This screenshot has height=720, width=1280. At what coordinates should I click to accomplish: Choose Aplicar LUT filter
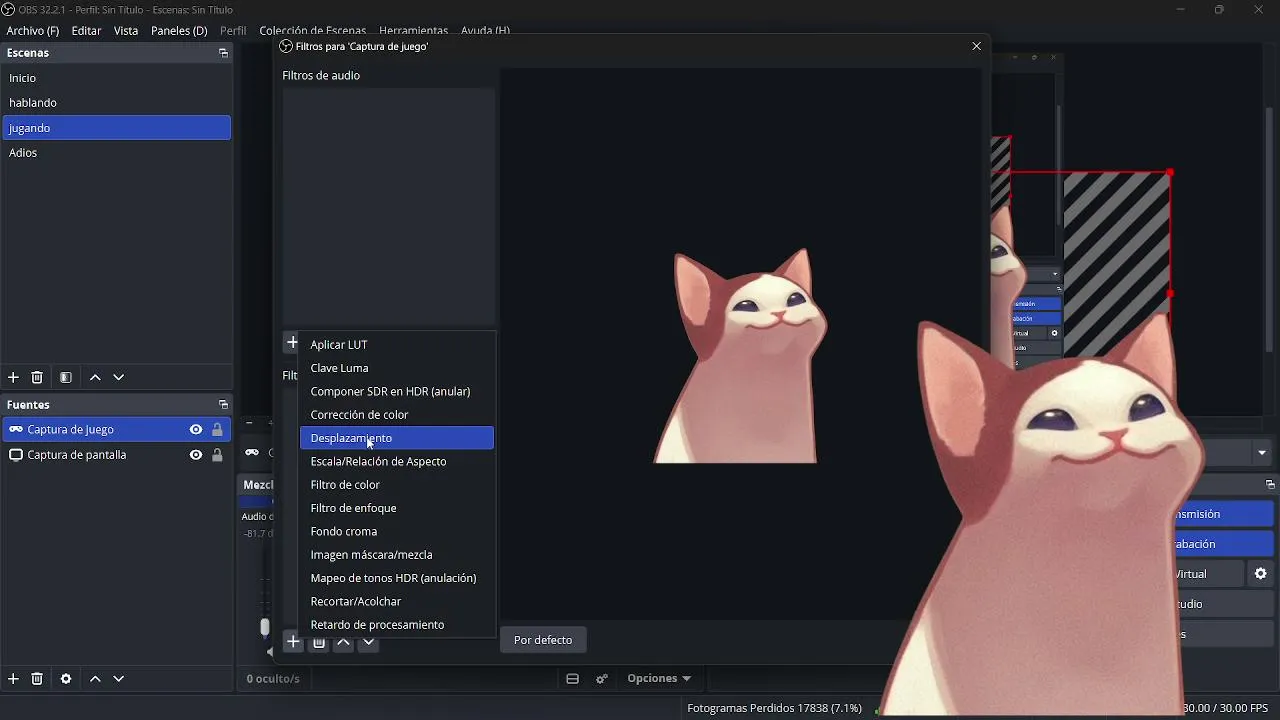[x=397, y=345]
